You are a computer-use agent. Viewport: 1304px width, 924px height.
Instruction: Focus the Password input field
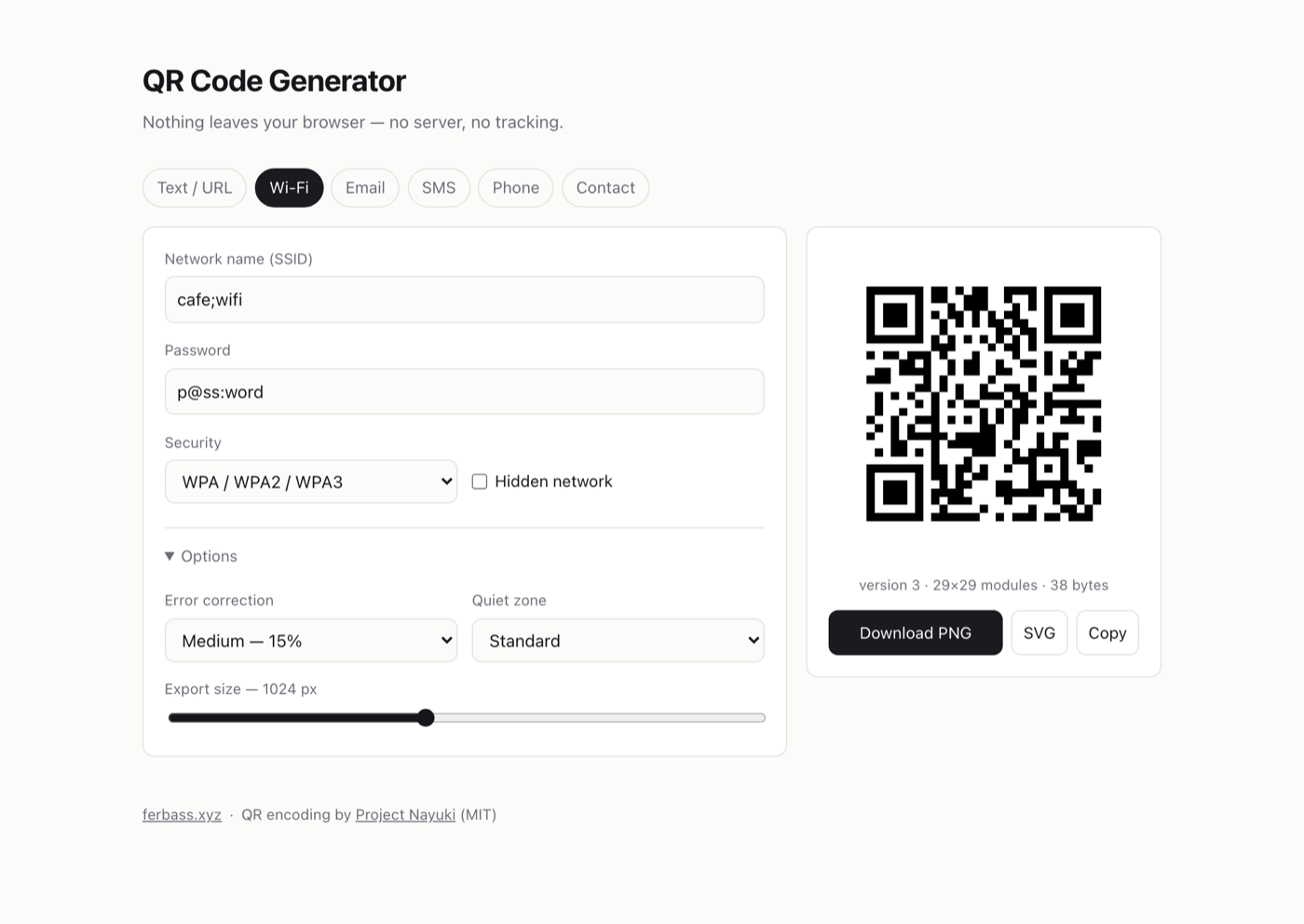[x=464, y=392]
